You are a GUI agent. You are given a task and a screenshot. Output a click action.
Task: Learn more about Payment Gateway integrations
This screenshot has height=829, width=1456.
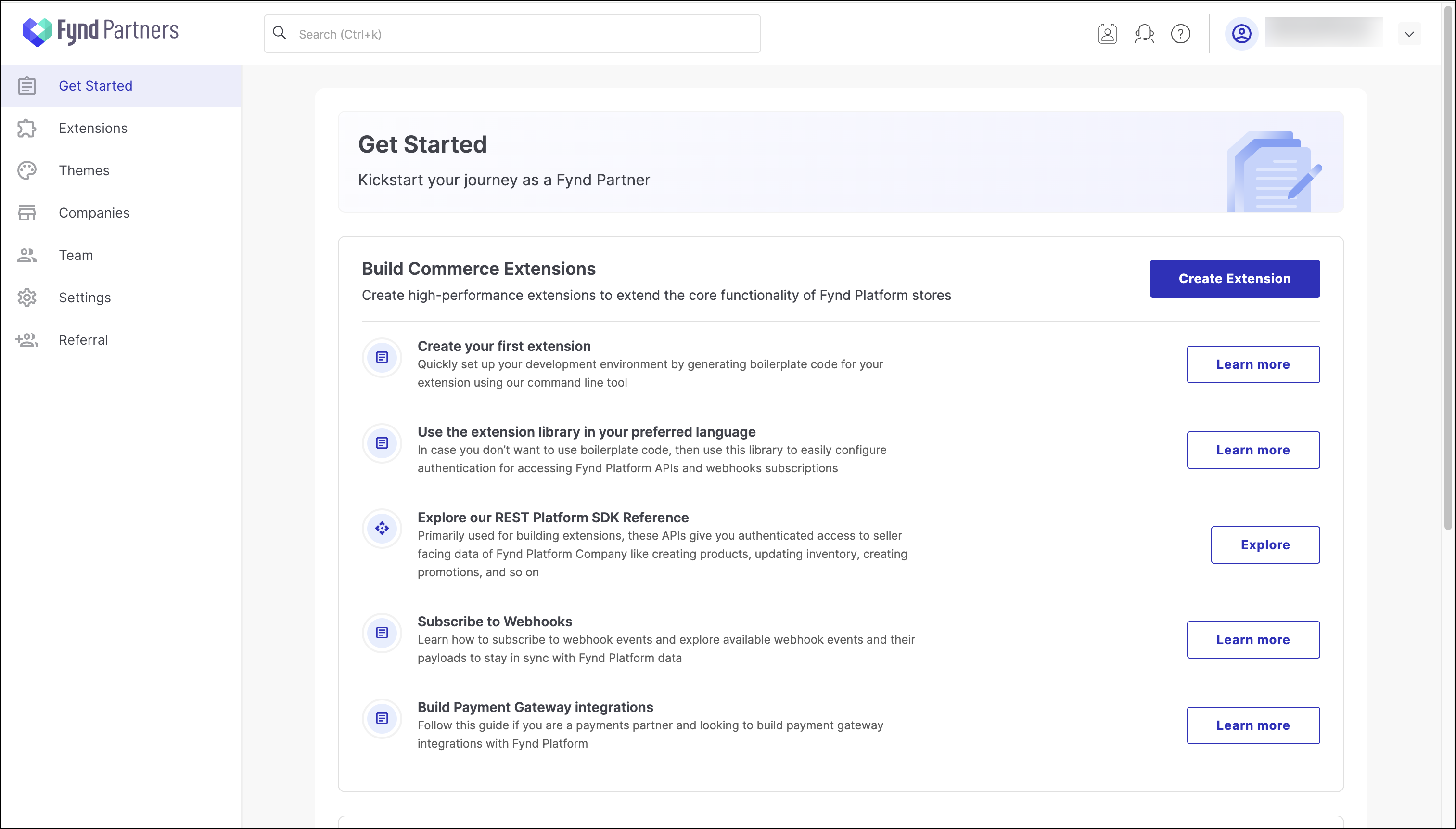[1253, 725]
